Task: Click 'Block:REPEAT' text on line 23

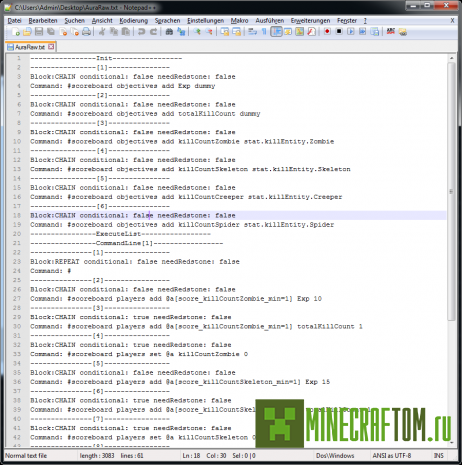Action: [x=55, y=262]
